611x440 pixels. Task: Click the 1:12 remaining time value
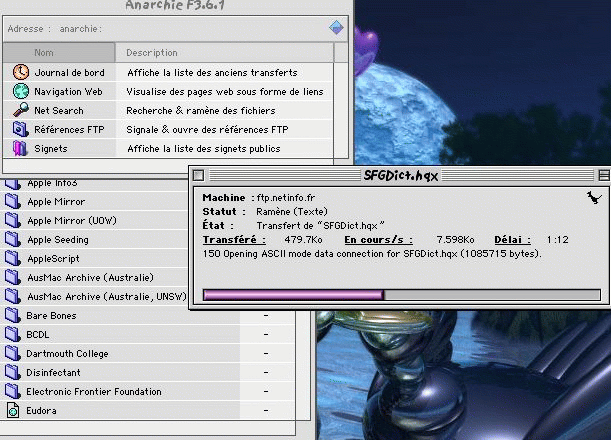point(557,240)
